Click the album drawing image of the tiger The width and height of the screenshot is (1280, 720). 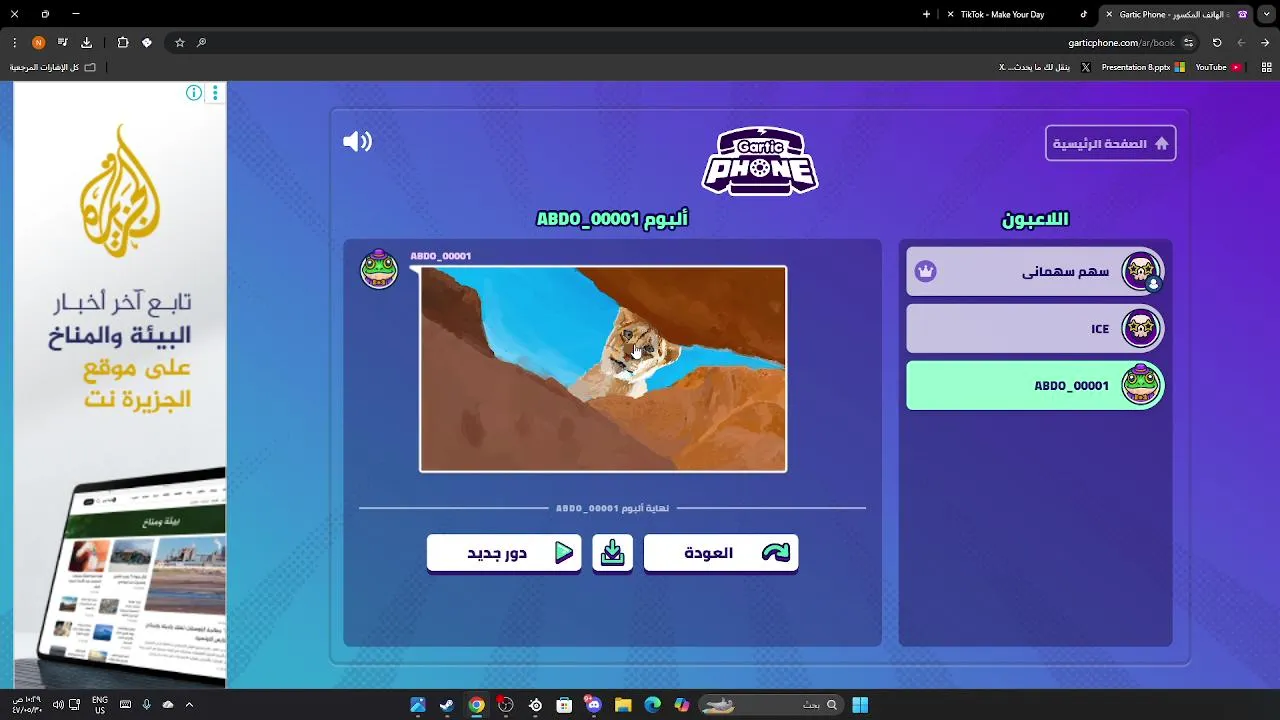click(x=603, y=368)
